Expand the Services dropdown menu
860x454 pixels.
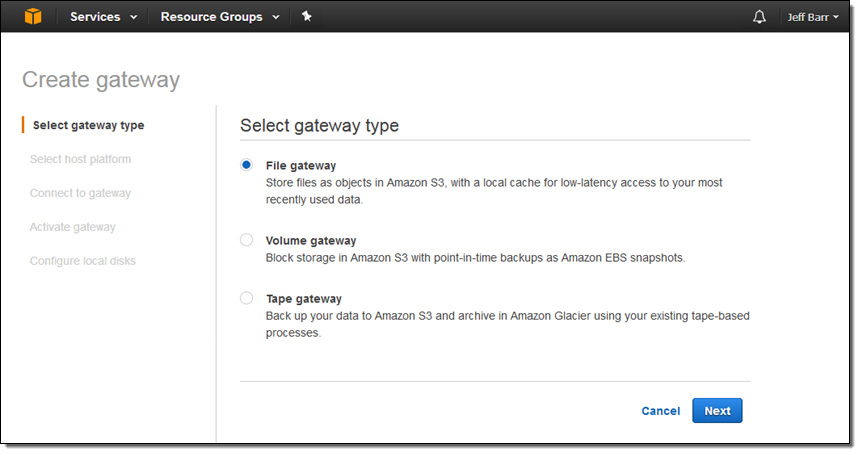(103, 17)
